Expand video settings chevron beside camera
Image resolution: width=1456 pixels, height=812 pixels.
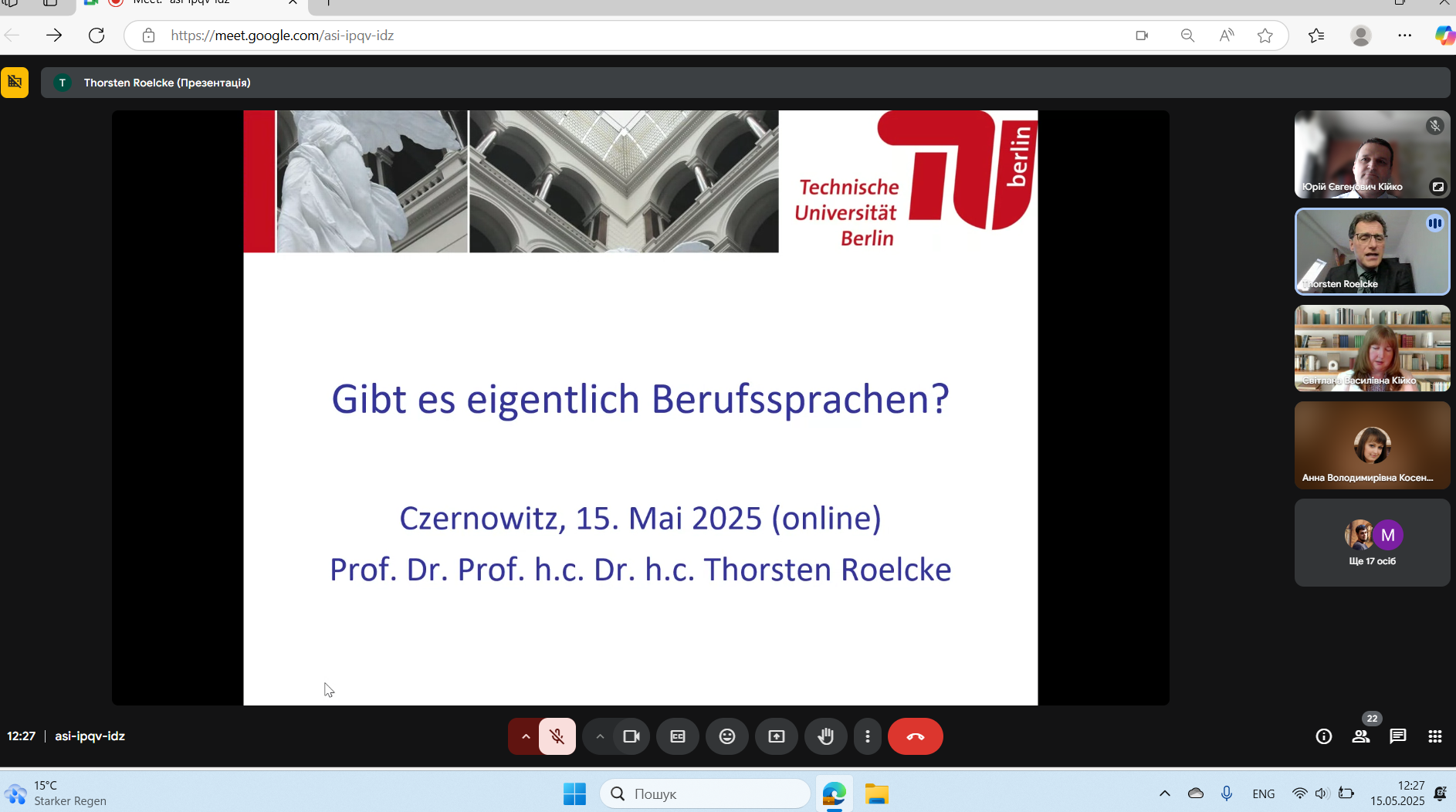point(600,736)
